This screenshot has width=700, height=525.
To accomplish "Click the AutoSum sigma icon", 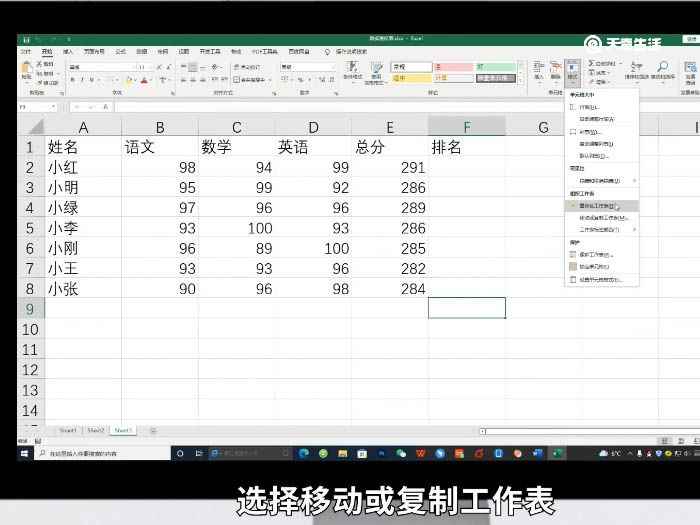I will [x=591, y=63].
